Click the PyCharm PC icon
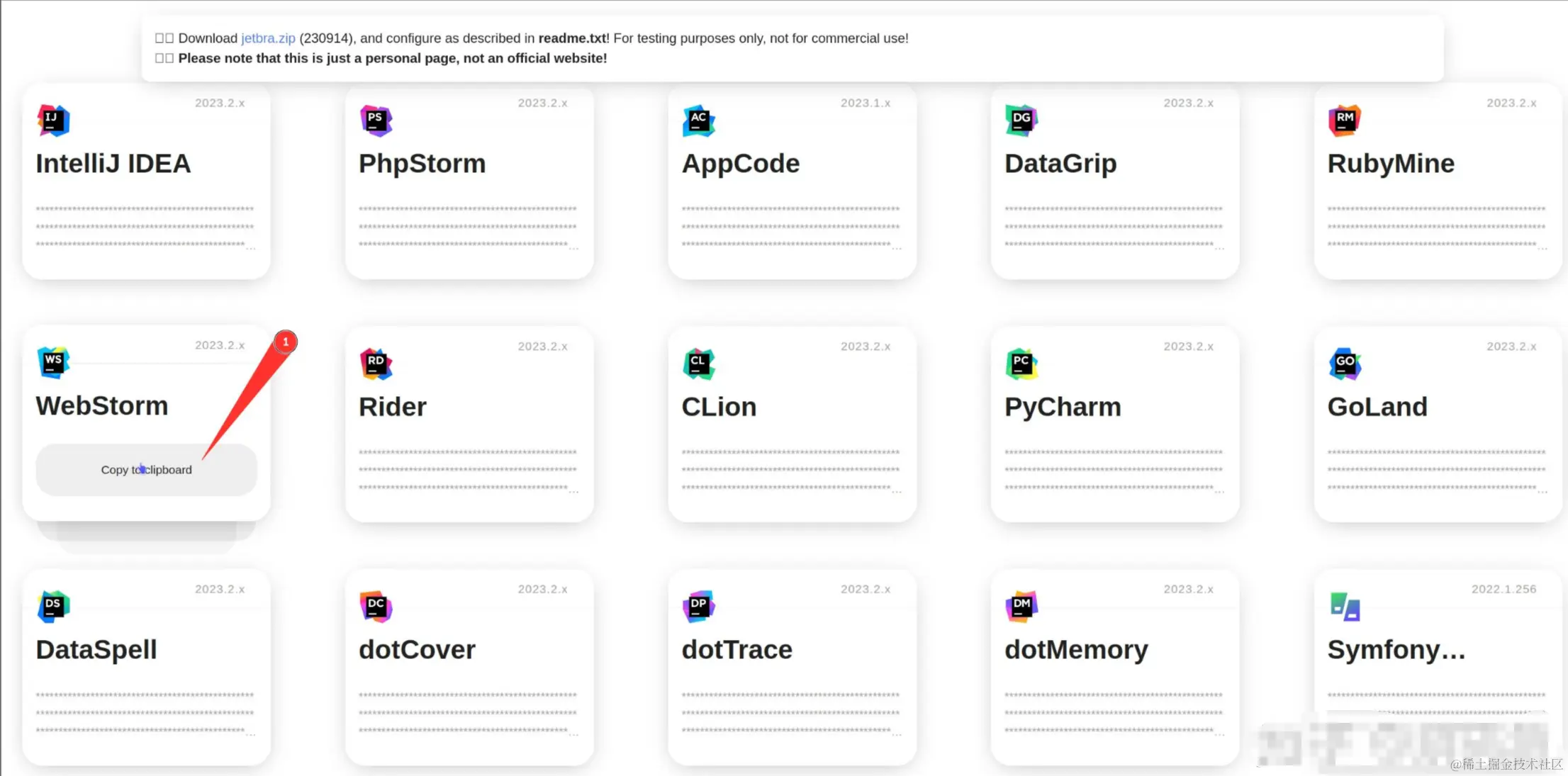1568x776 pixels. tap(1021, 364)
